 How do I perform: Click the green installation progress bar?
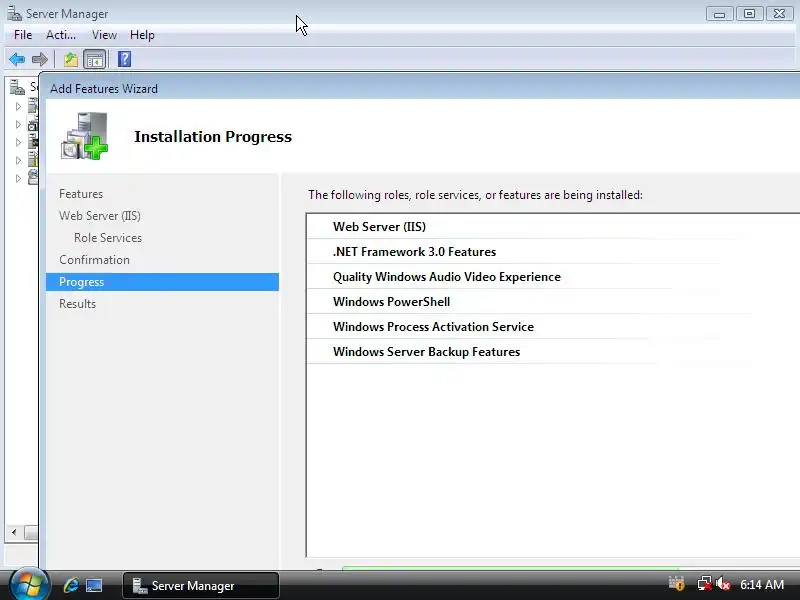click(510, 568)
